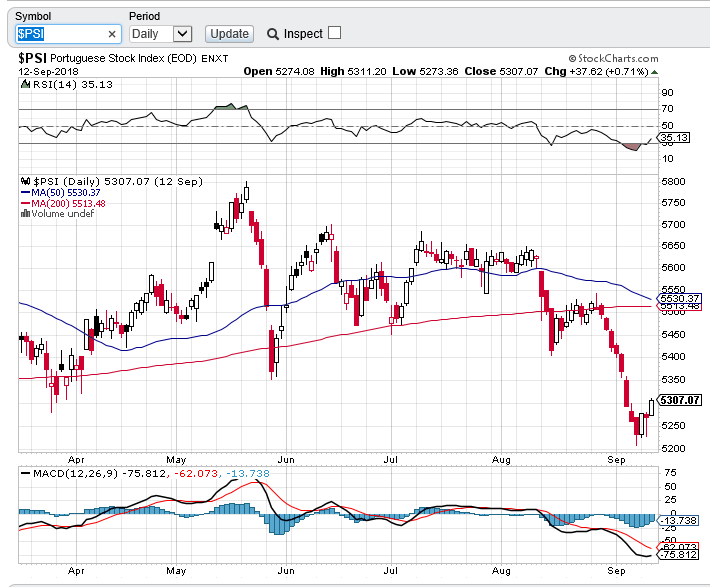Click the Jun label on price chart axis
This screenshot has width=710, height=587.
click(286, 460)
